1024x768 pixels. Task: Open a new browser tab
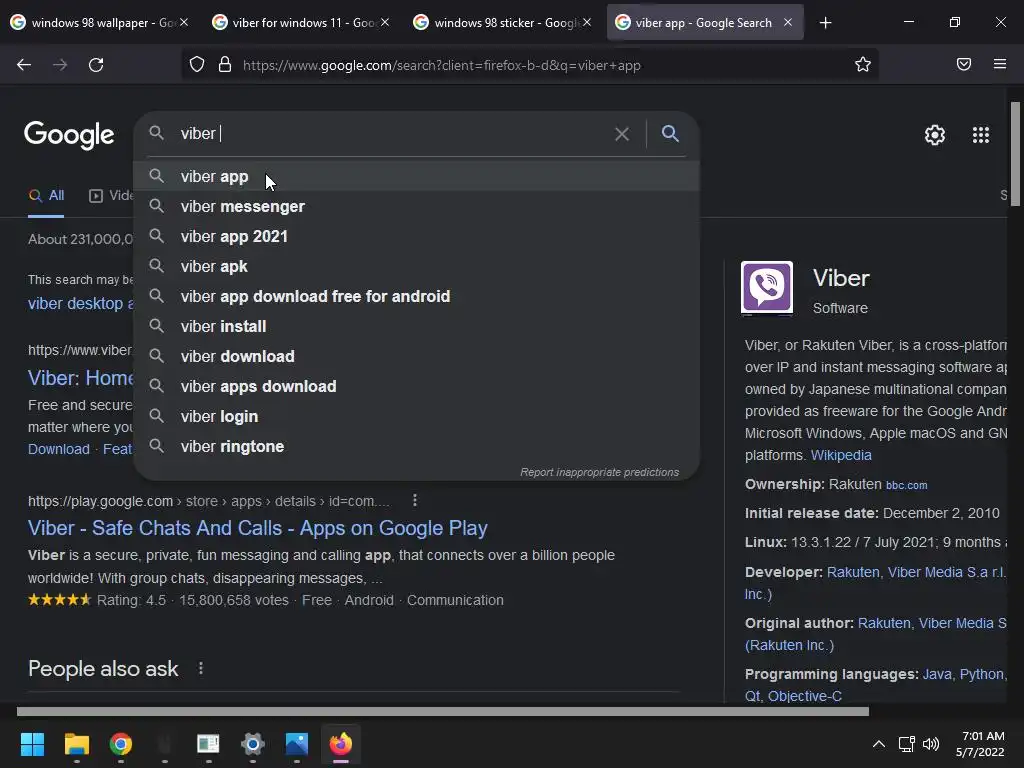(x=825, y=23)
